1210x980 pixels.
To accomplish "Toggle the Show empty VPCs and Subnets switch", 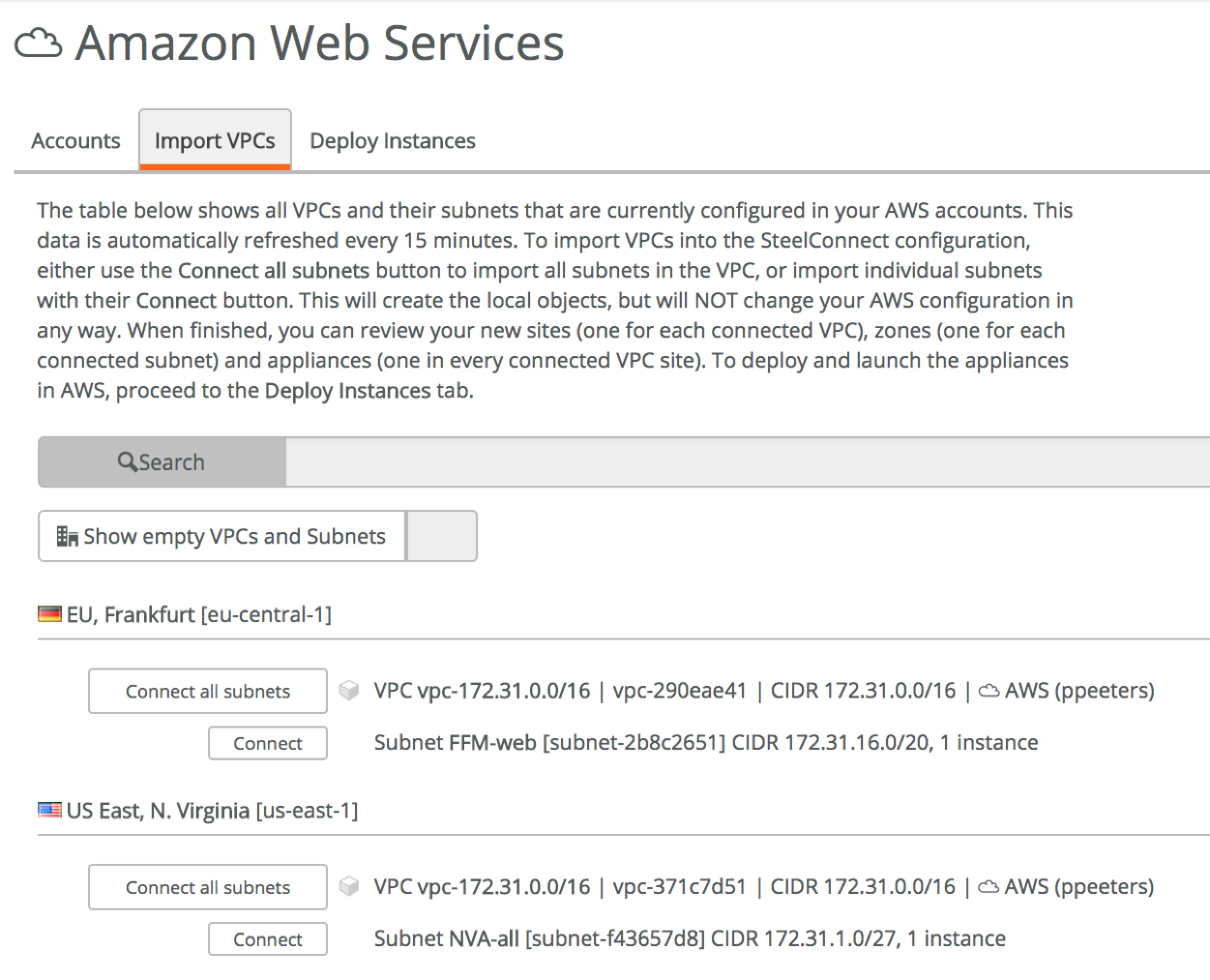I will (441, 536).
